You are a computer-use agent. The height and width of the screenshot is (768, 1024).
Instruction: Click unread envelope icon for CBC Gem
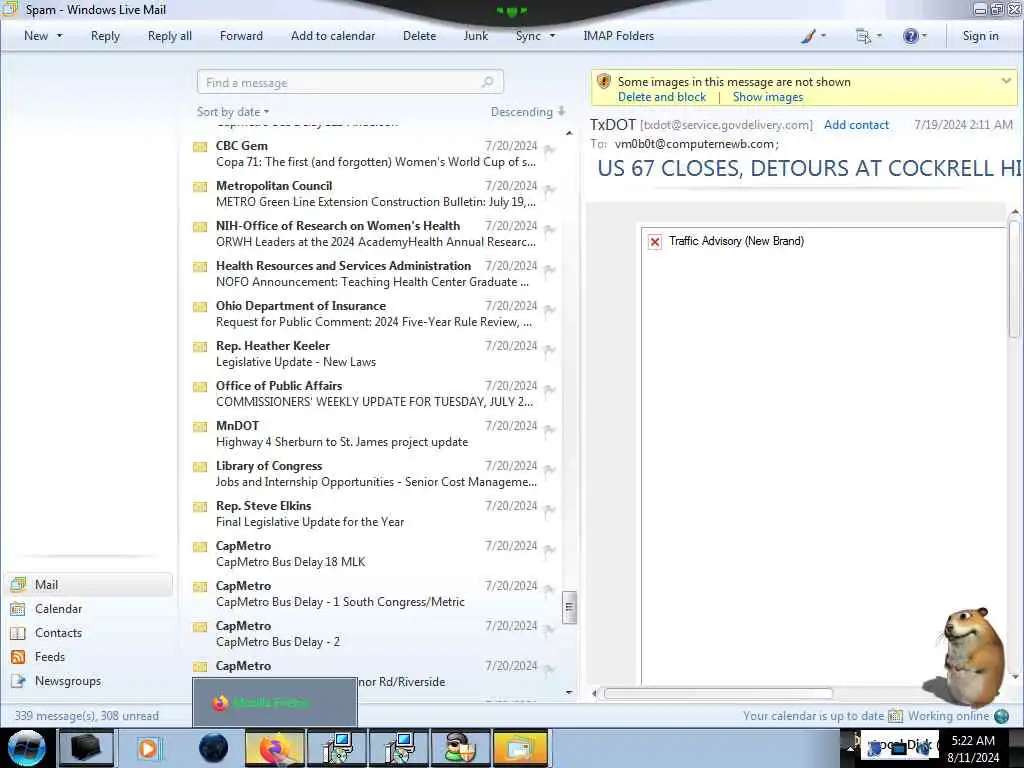click(x=200, y=147)
